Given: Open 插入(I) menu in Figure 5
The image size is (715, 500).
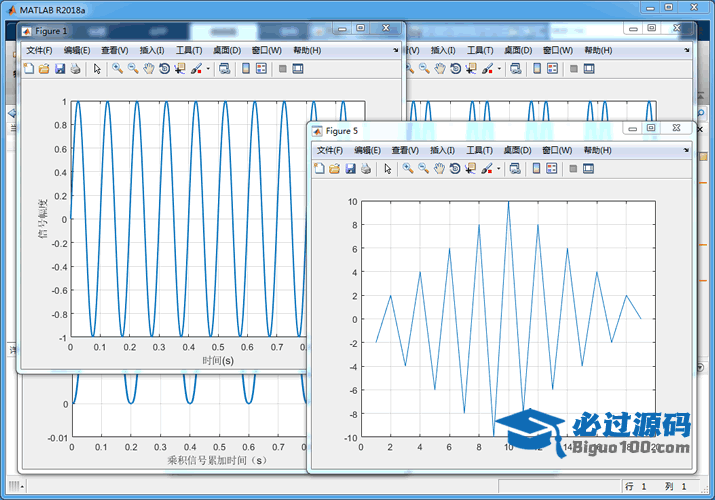Looking at the screenshot, I should click(442, 150).
